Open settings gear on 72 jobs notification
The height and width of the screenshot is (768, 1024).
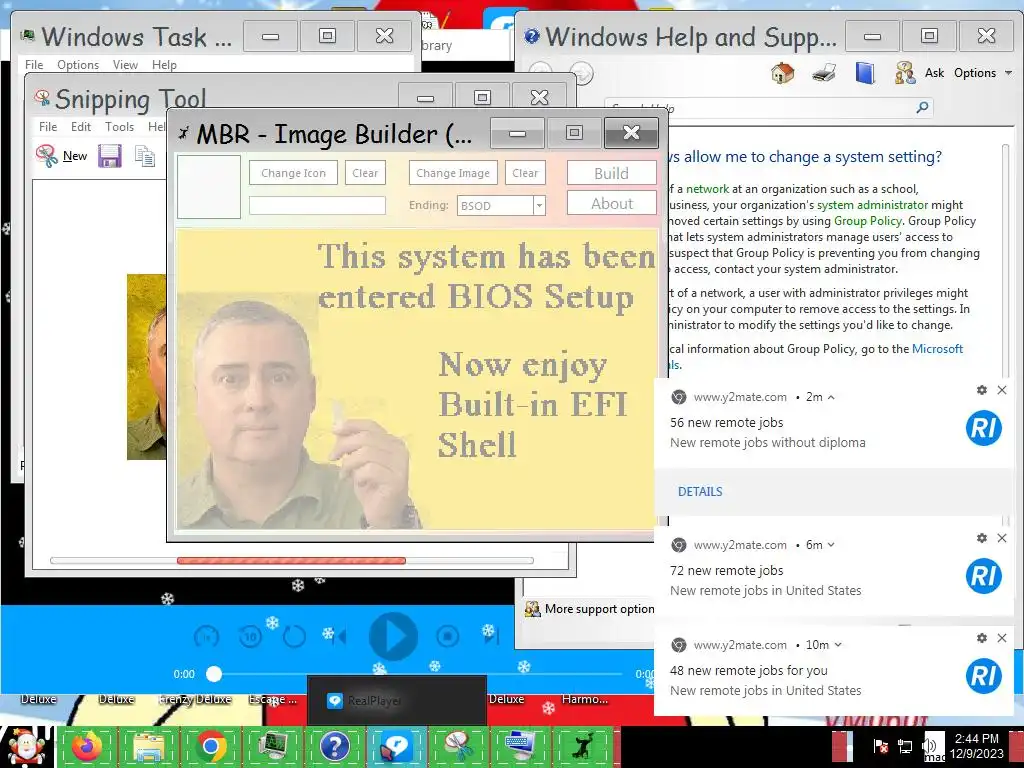pyautogui.click(x=982, y=538)
